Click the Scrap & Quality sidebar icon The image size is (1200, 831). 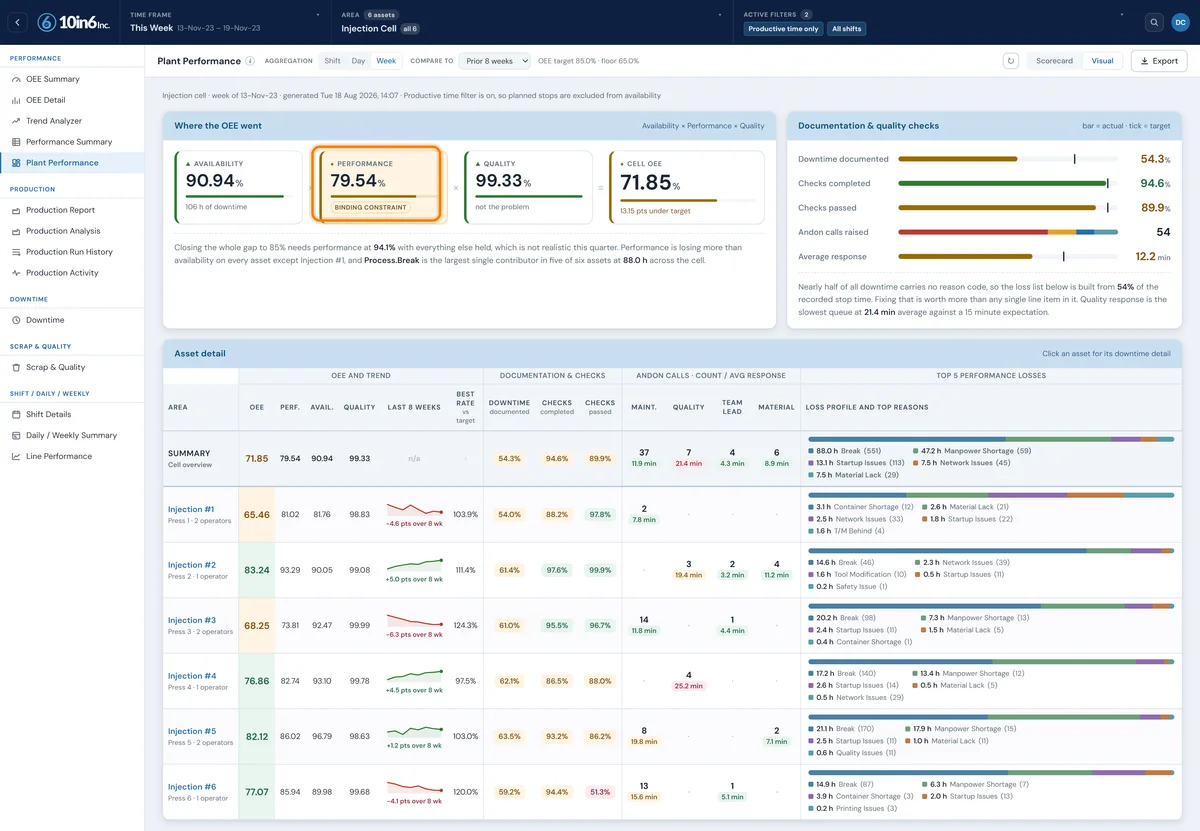16,367
